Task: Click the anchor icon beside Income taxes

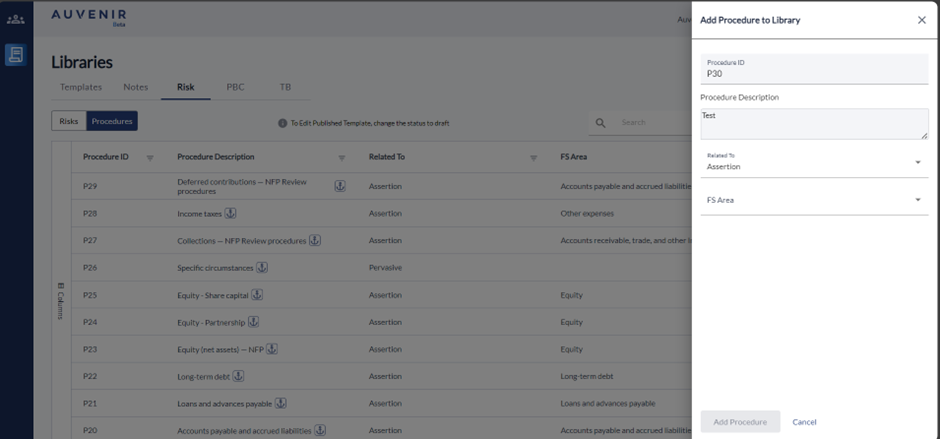Action: click(x=230, y=213)
